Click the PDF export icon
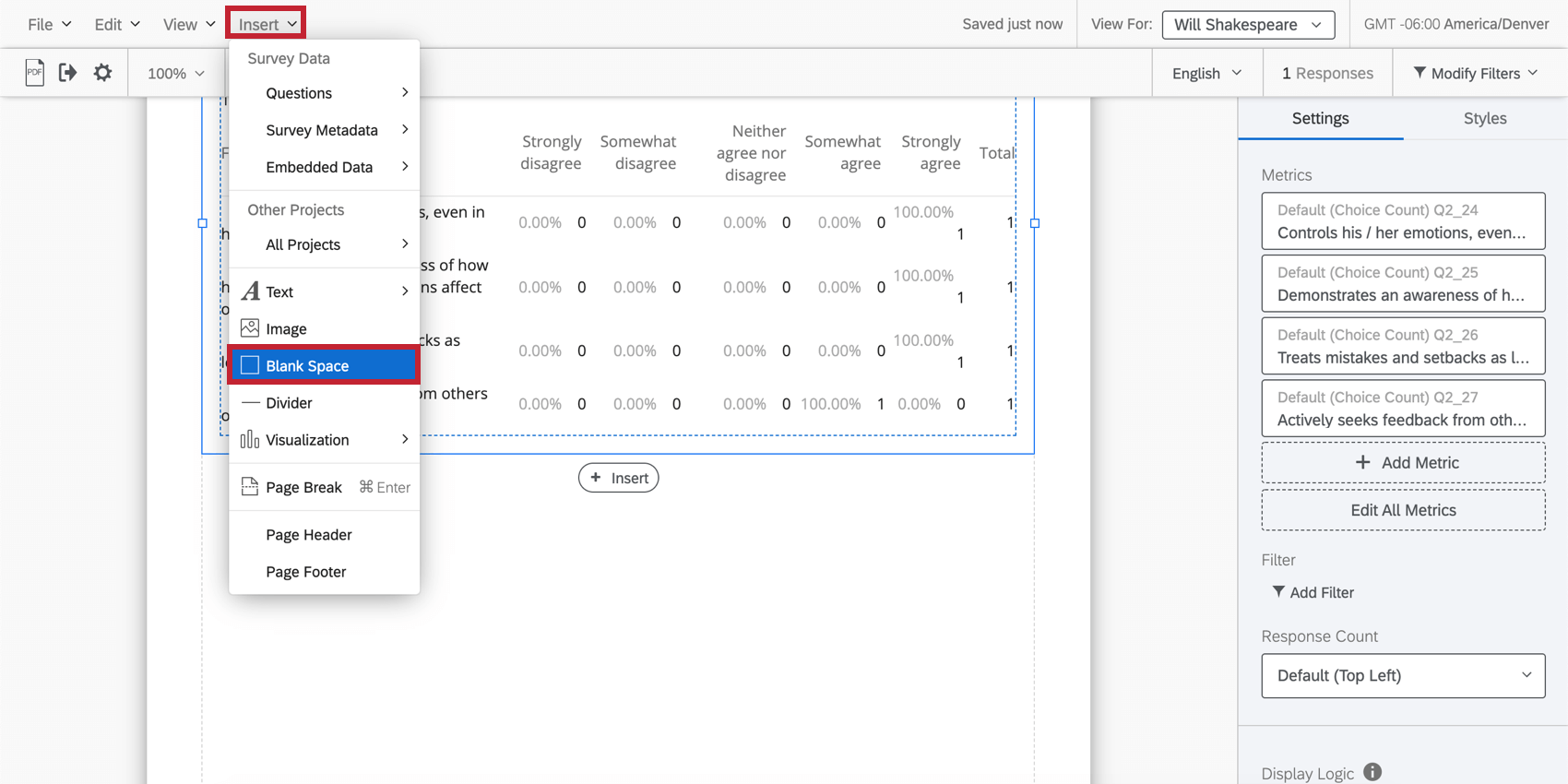 34,73
